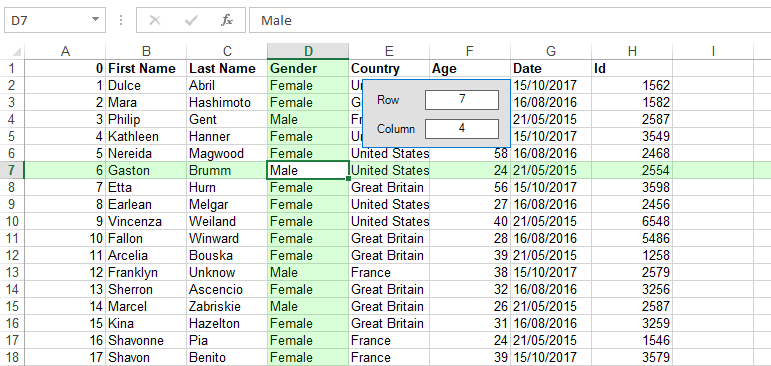Image resolution: width=771 pixels, height=366 pixels.
Task: Select Great Britain in Fallon's row
Action: point(389,239)
